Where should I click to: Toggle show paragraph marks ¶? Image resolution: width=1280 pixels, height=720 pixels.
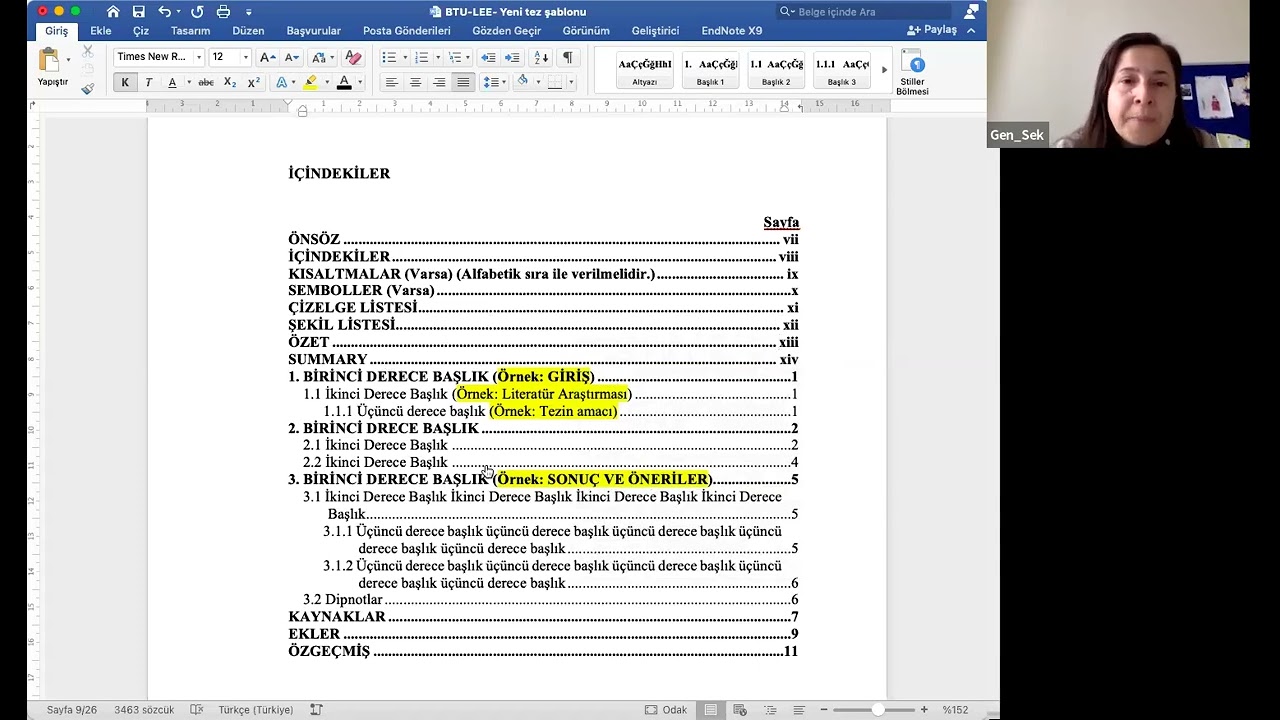point(568,57)
